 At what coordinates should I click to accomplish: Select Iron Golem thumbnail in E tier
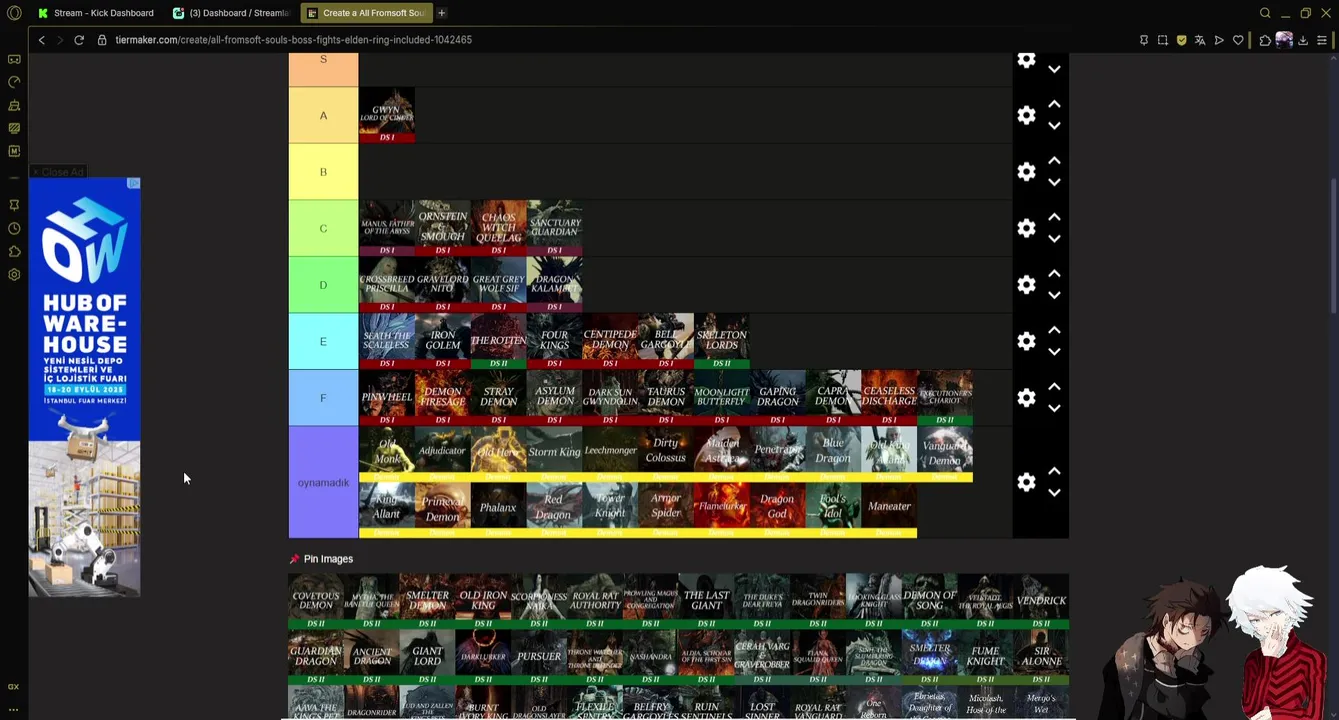pos(443,341)
